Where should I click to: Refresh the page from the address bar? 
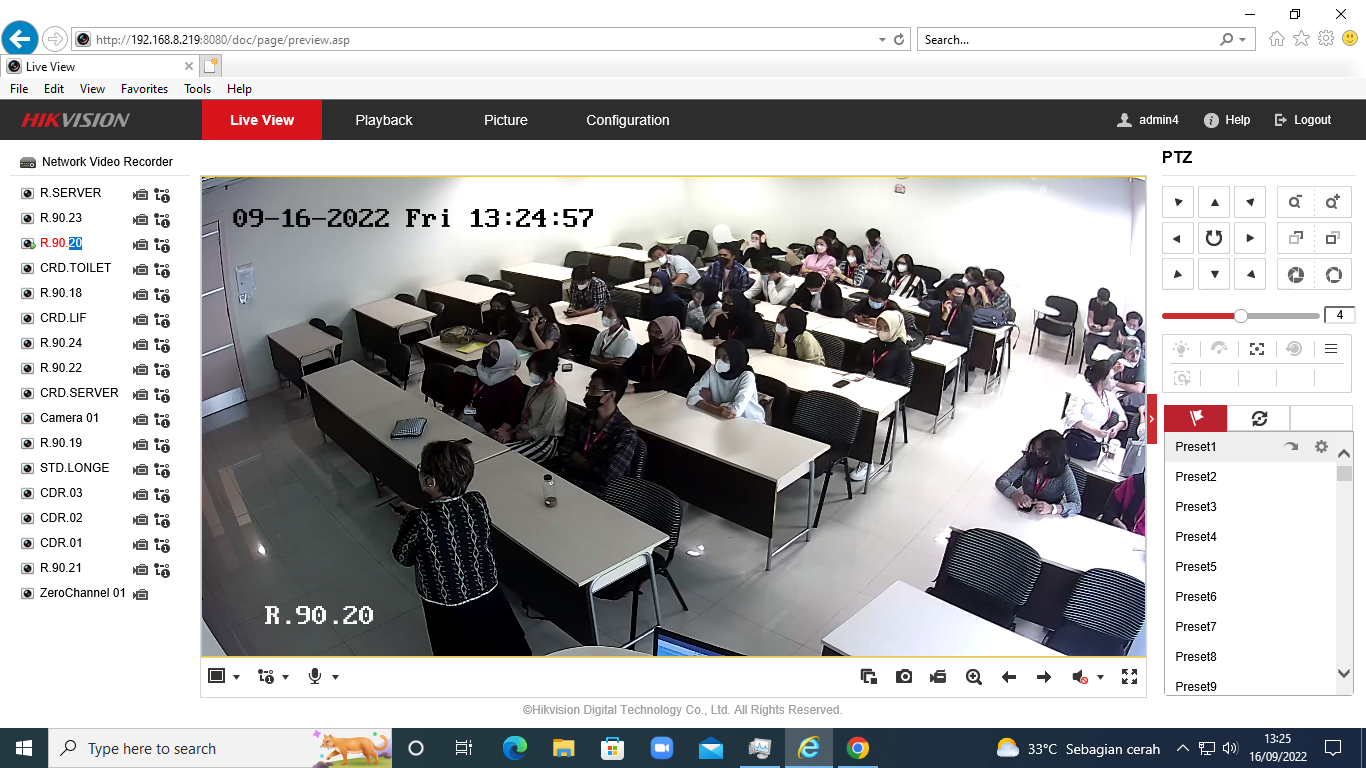click(x=899, y=40)
